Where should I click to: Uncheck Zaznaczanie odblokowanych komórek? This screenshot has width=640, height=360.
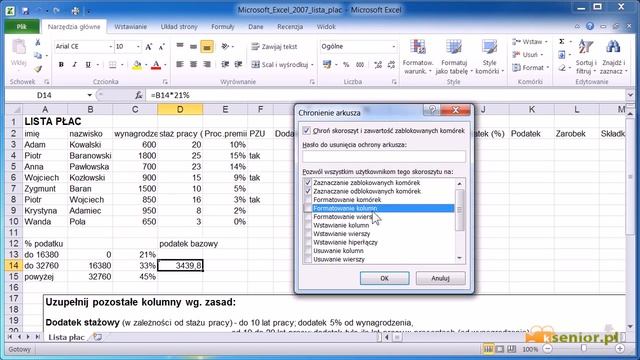click(308, 191)
